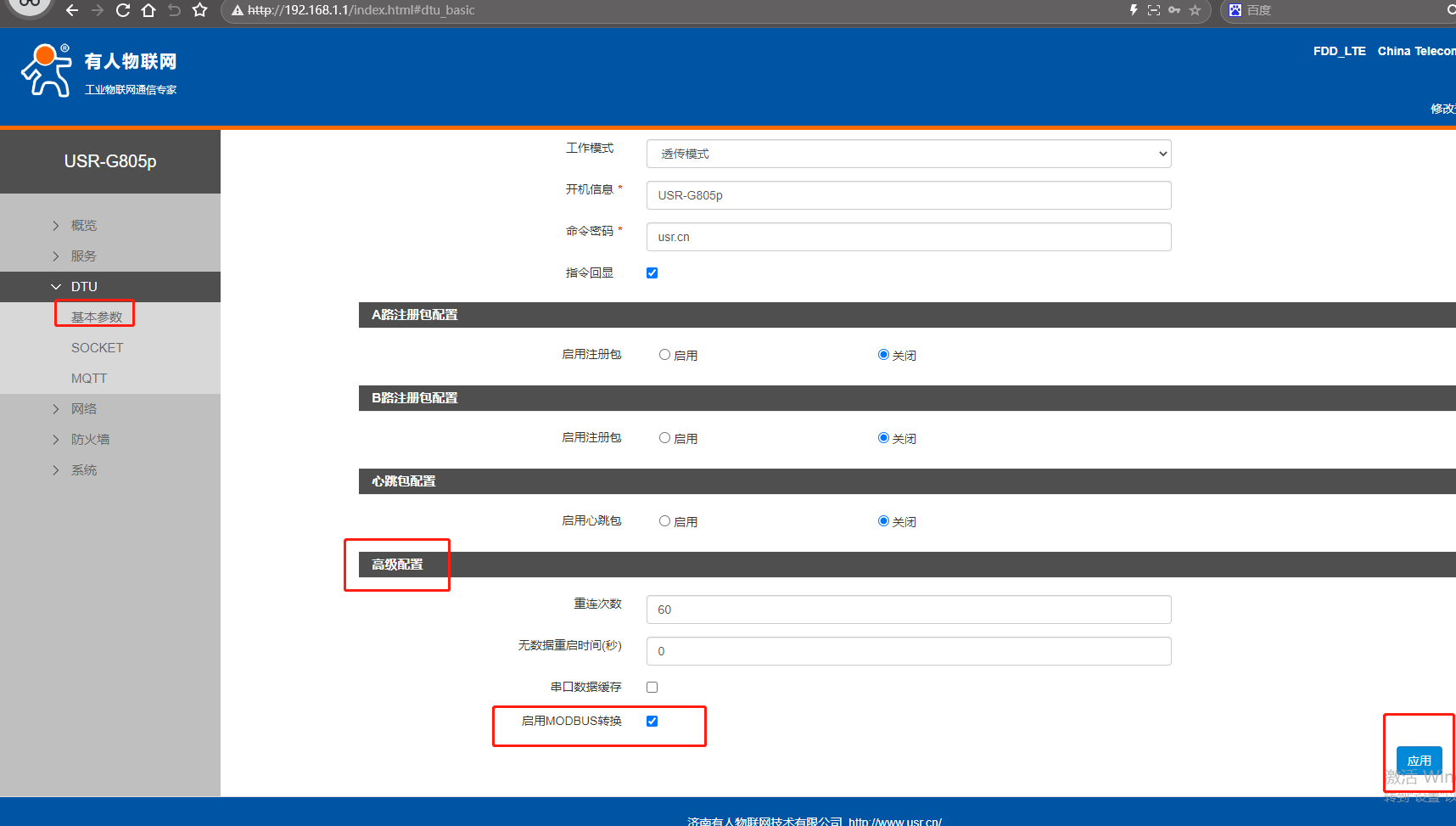The width and height of the screenshot is (1456, 826).
Task: Expand the 网络 sidebar section
Action: 83,409
